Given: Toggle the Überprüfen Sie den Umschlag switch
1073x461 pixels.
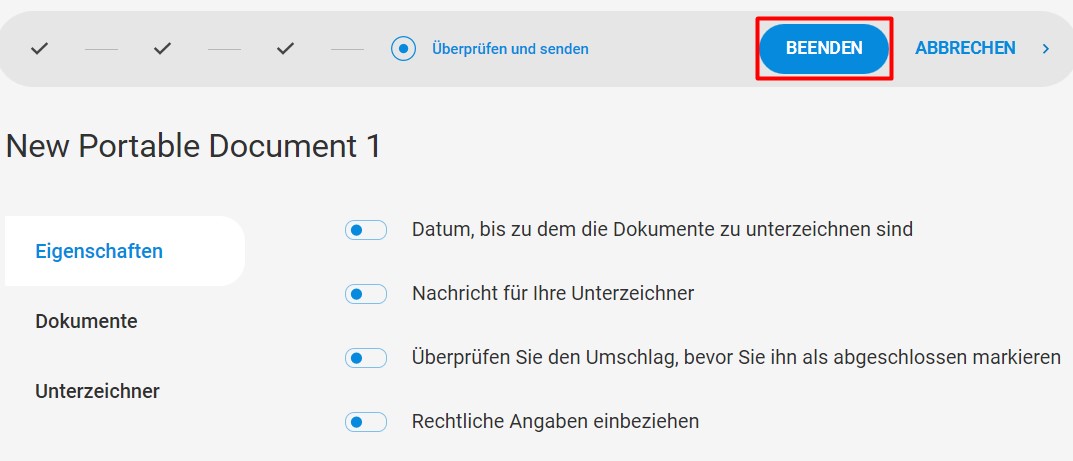Looking at the screenshot, I should pos(366,358).
